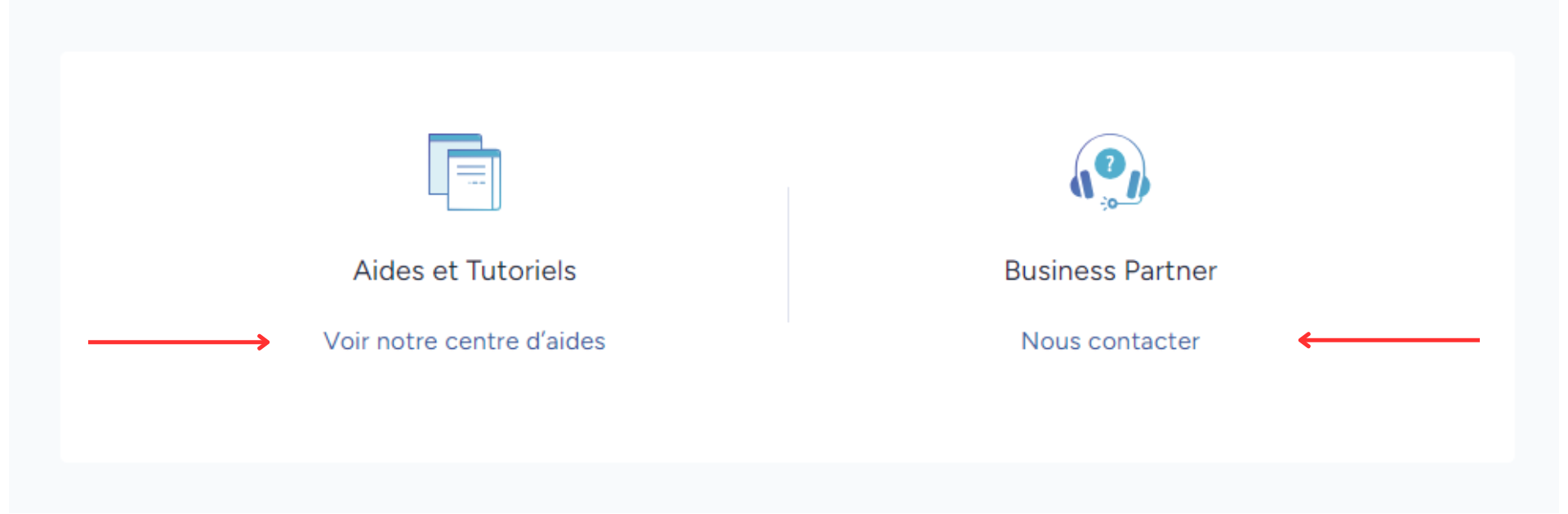
Task: Click the arrowhead of the right red arrow
Action: click(1305, 340)
